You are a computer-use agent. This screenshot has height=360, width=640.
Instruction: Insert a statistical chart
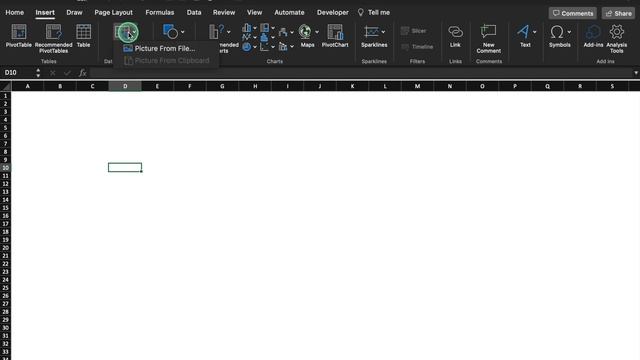(x=264, y=37)
